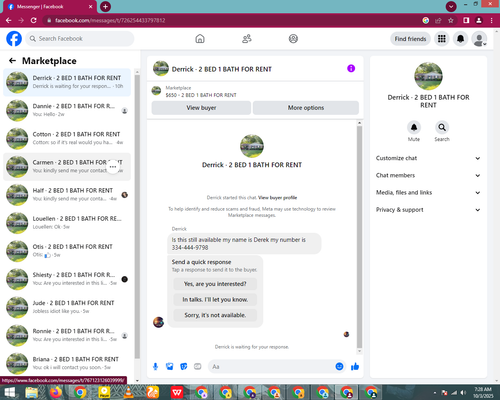Open File Explorer from the taskbar

click(32, 392)
